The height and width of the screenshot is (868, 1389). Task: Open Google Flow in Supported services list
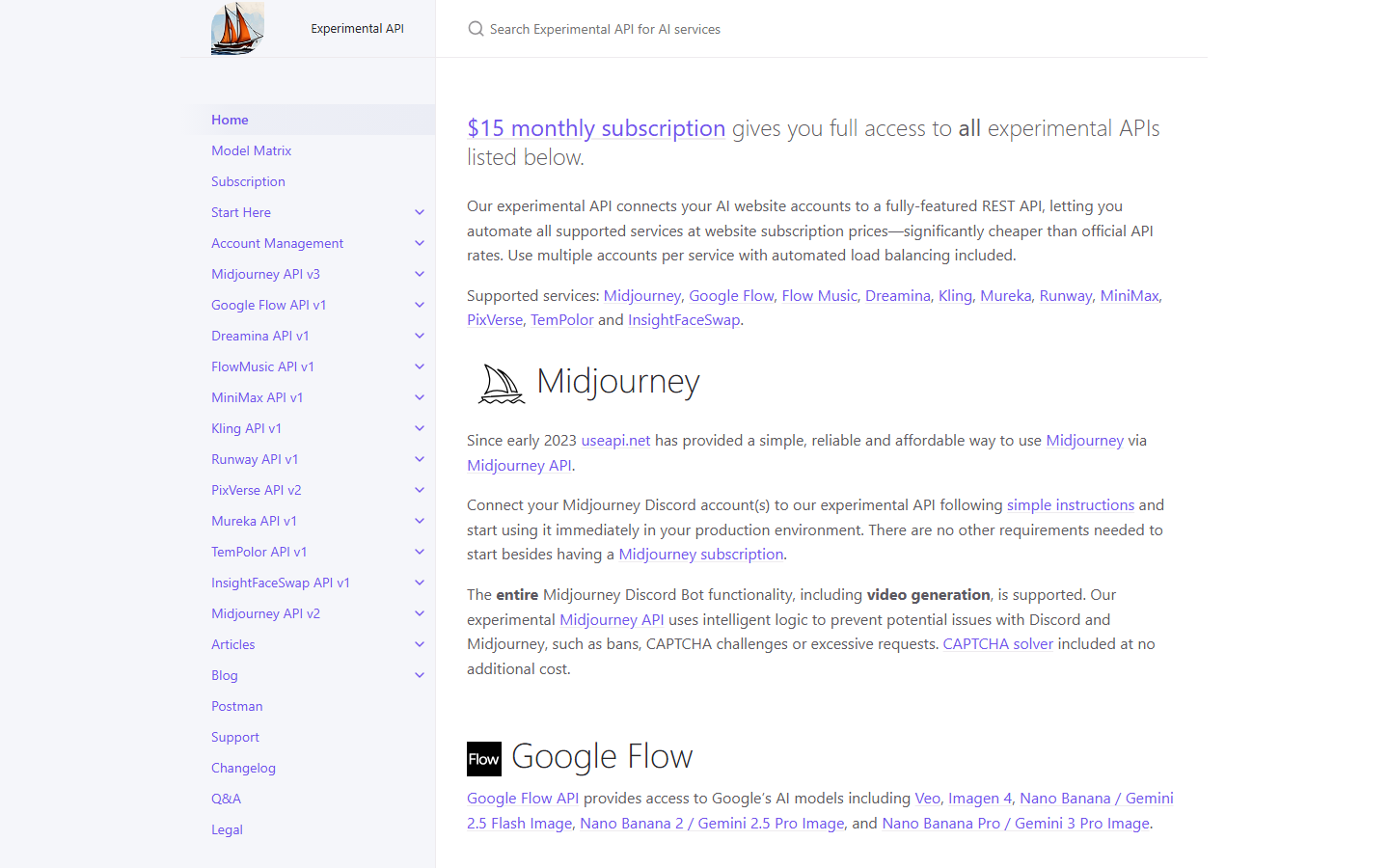[x=731, y=296]
